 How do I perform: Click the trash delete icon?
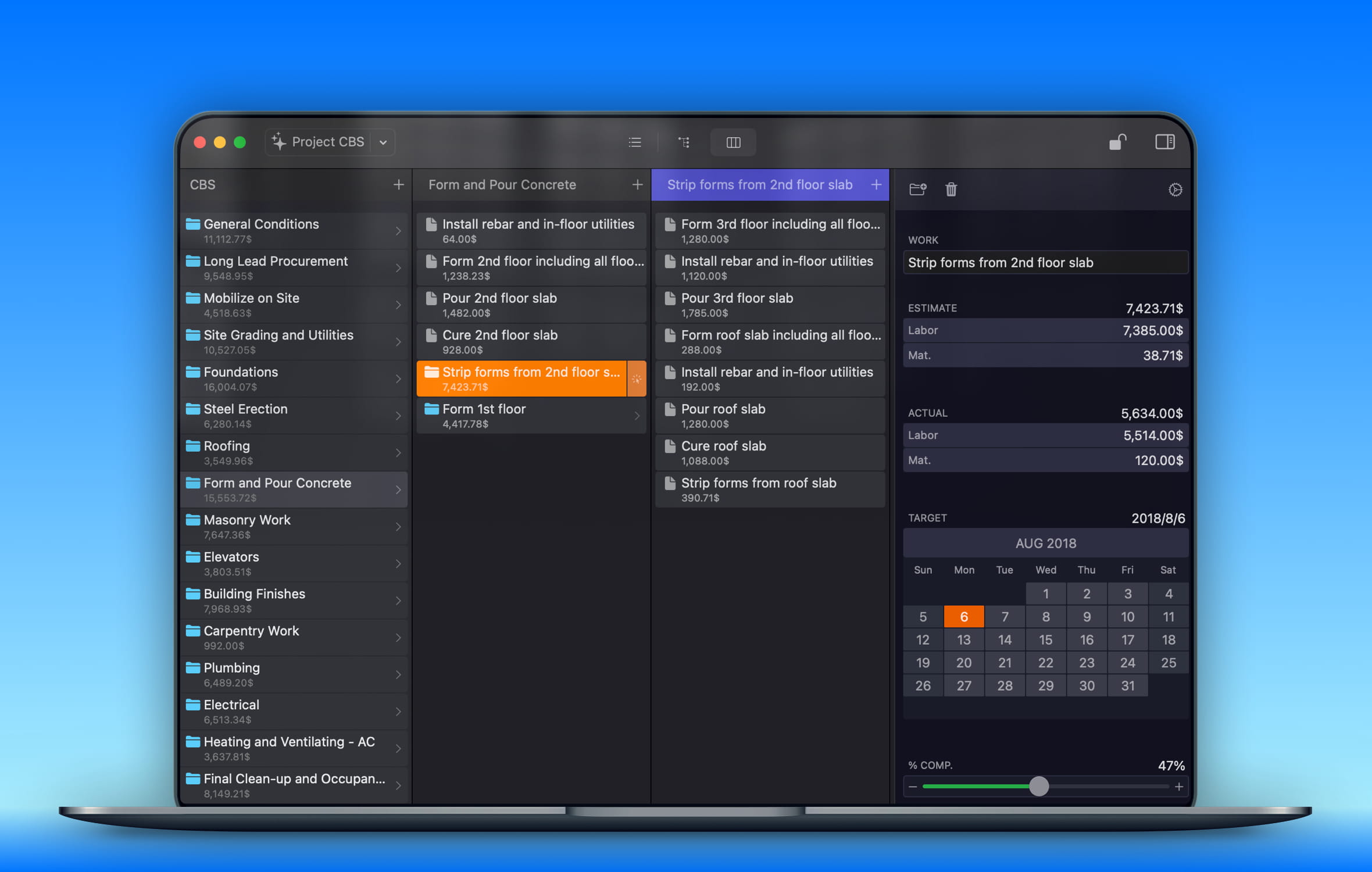click(951, 190)
